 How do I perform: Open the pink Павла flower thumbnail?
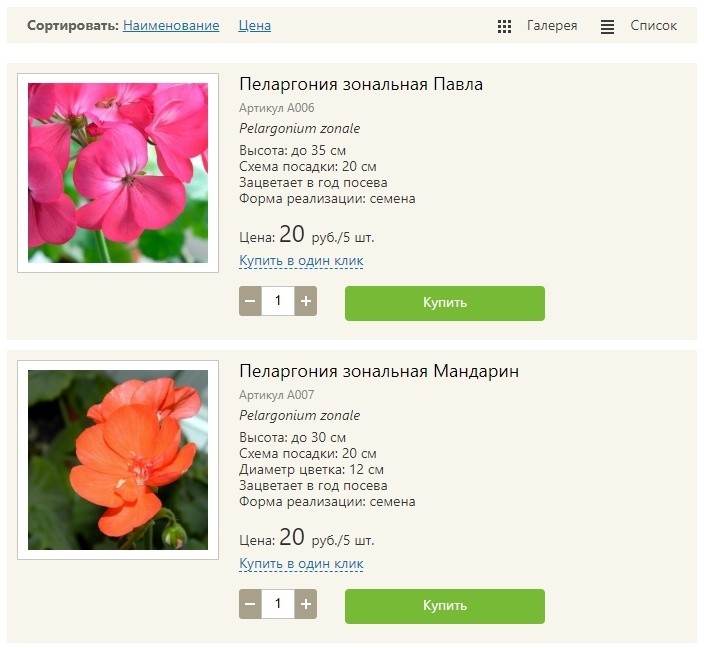[x=118, y=173]
